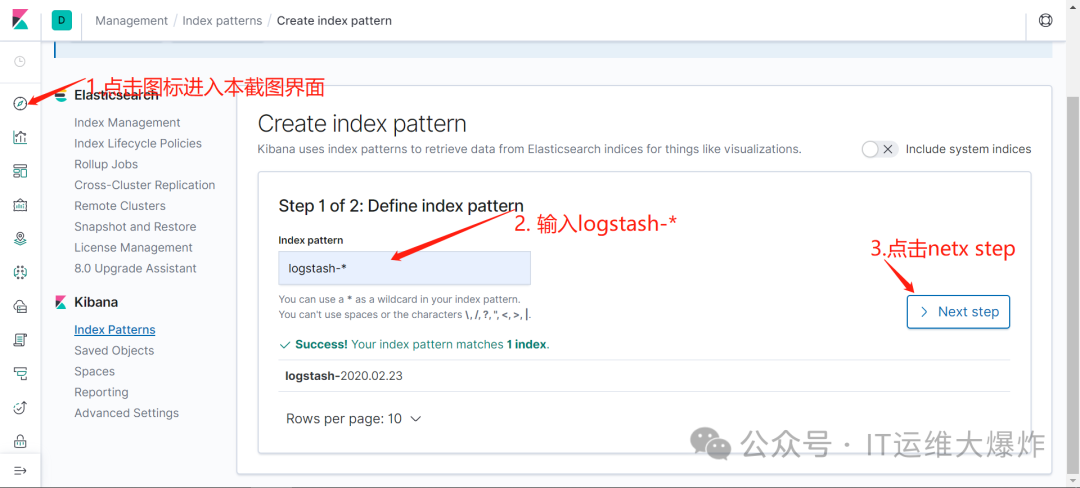Click the Next step button

pos(958,312)
